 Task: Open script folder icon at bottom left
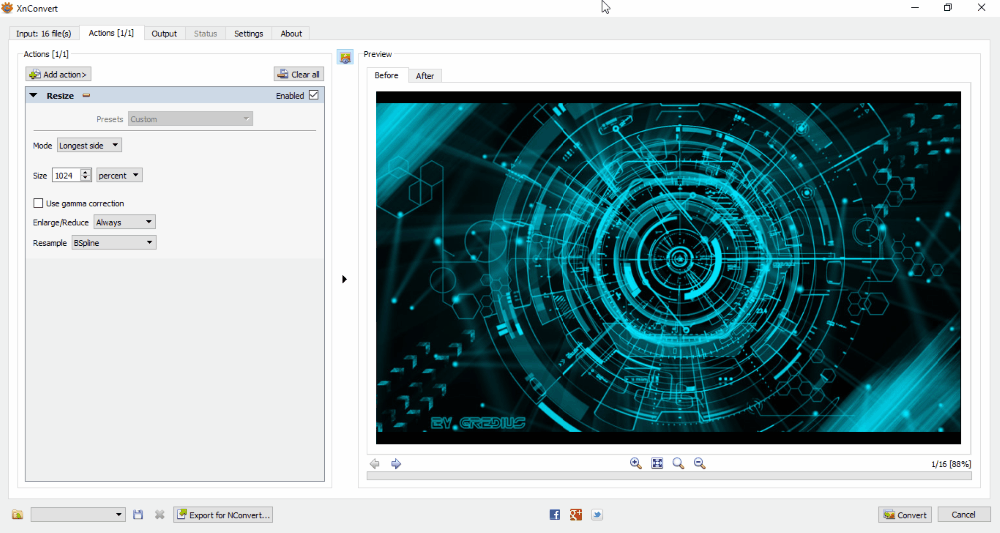coord(17,515)
